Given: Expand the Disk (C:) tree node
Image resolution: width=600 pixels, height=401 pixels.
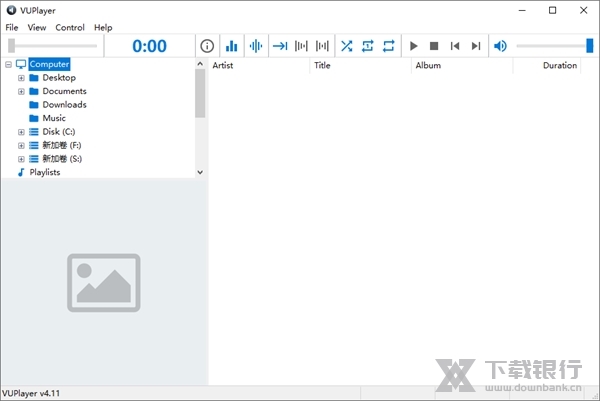Looking at the screenshot, I should click(21, 132).
